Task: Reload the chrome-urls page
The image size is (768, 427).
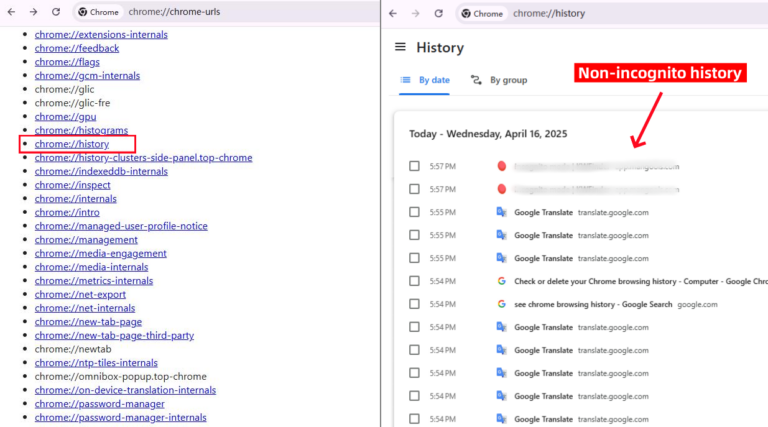Action: 56,12
